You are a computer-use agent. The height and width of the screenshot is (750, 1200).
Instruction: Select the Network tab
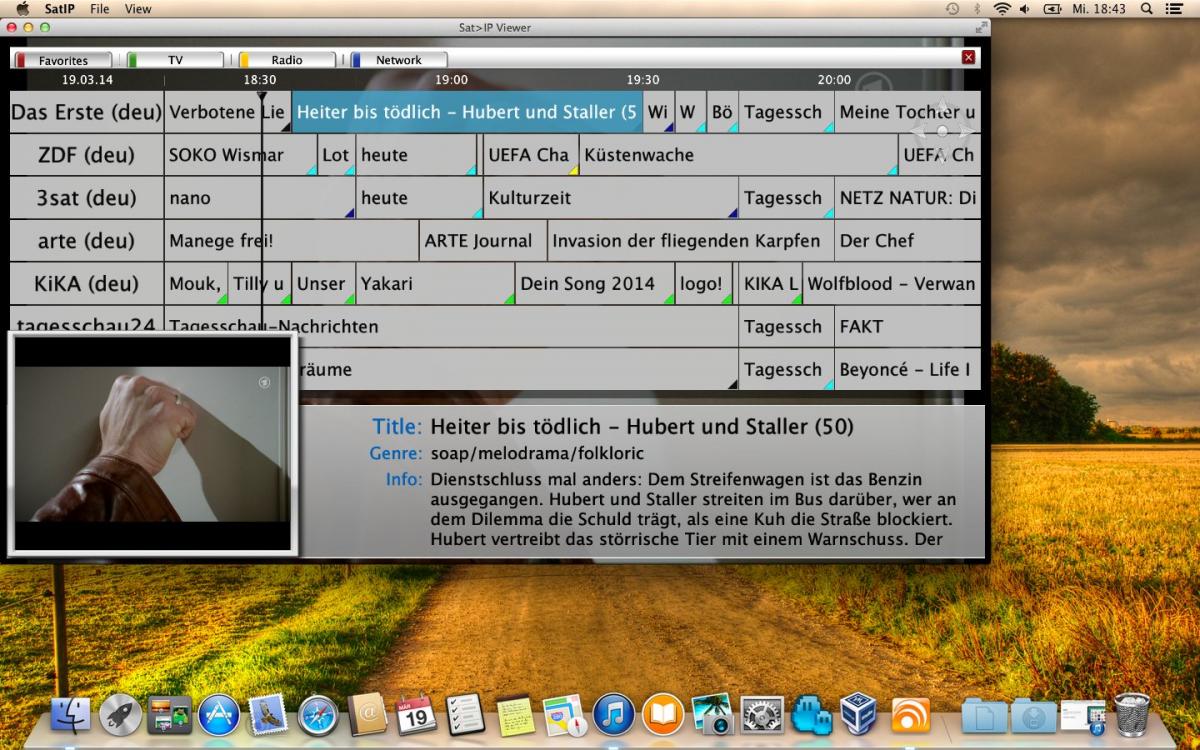(399, 60)
